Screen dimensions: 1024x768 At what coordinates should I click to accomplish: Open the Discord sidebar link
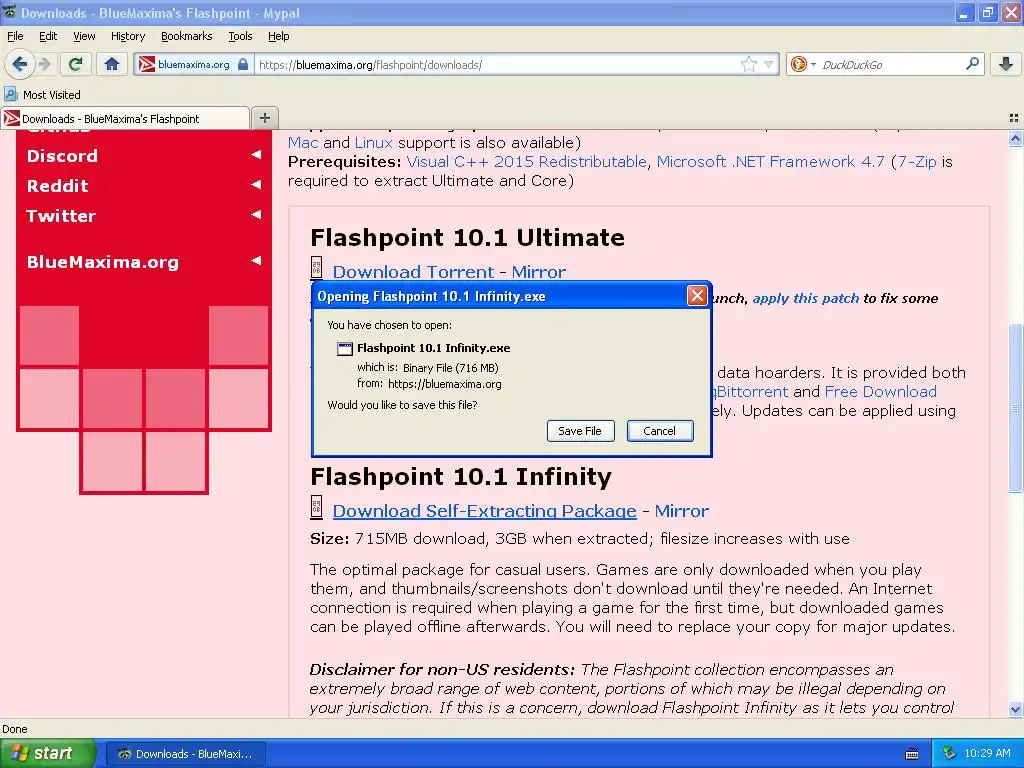(62, 155)
